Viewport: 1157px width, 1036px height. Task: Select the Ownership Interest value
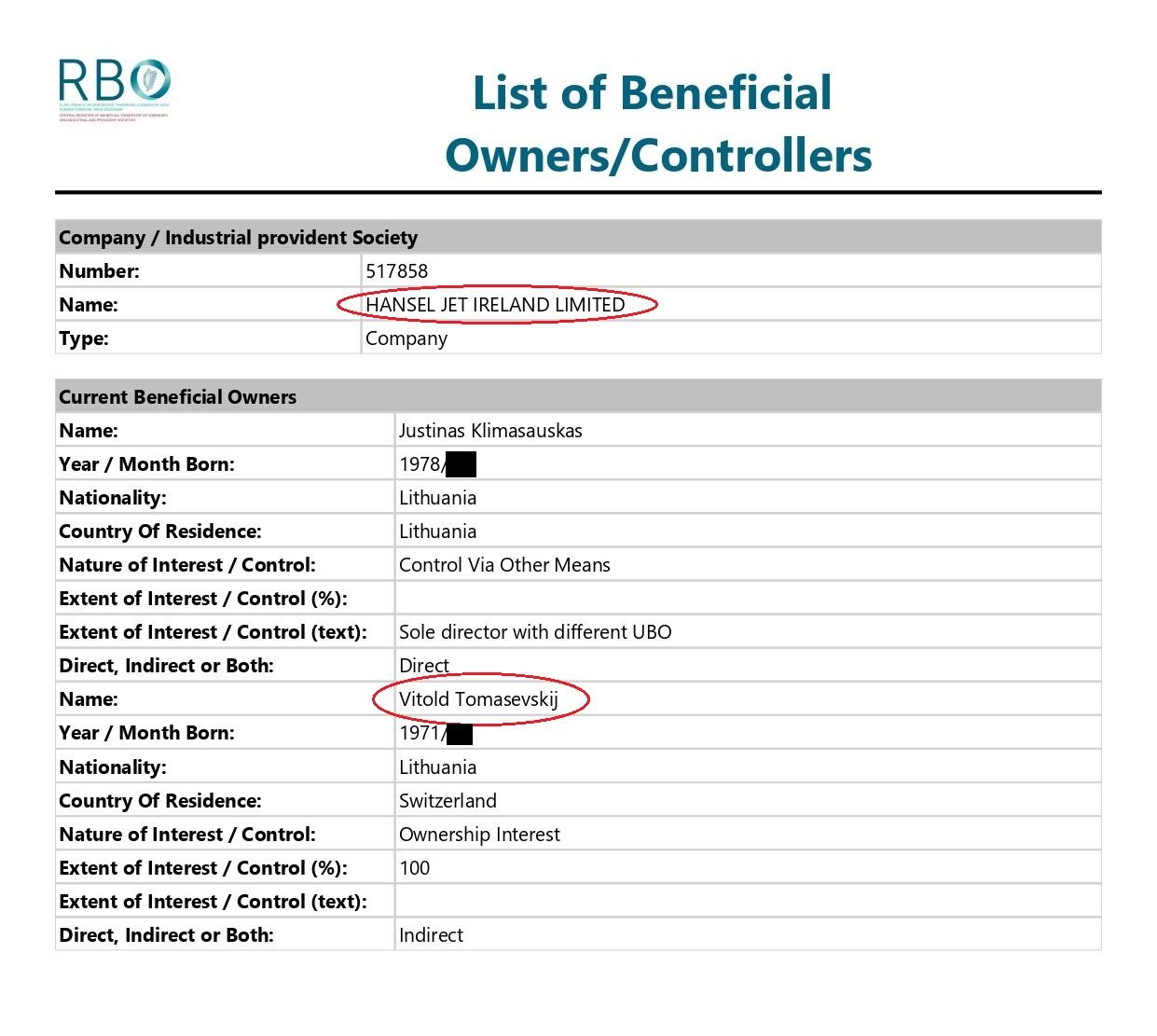(479, 835)
